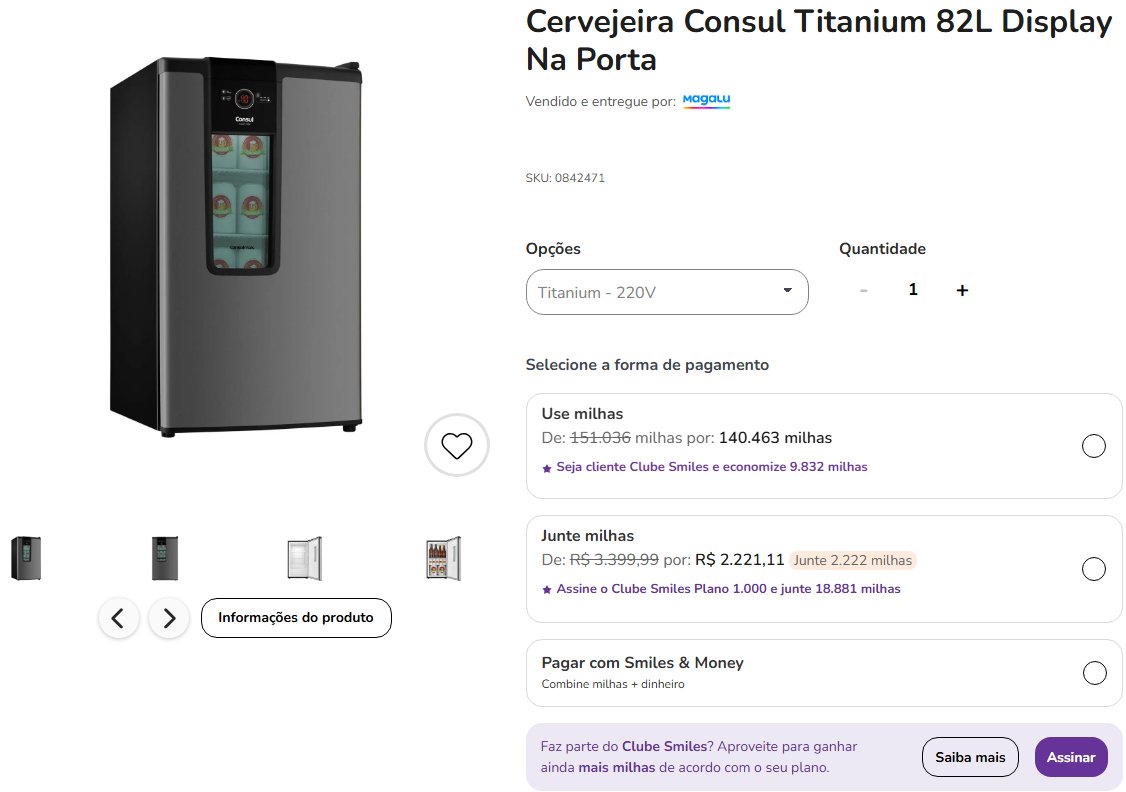Add product to favorites with heart icon
Screen dimensions: 1126x792
(x=457, y=445)
